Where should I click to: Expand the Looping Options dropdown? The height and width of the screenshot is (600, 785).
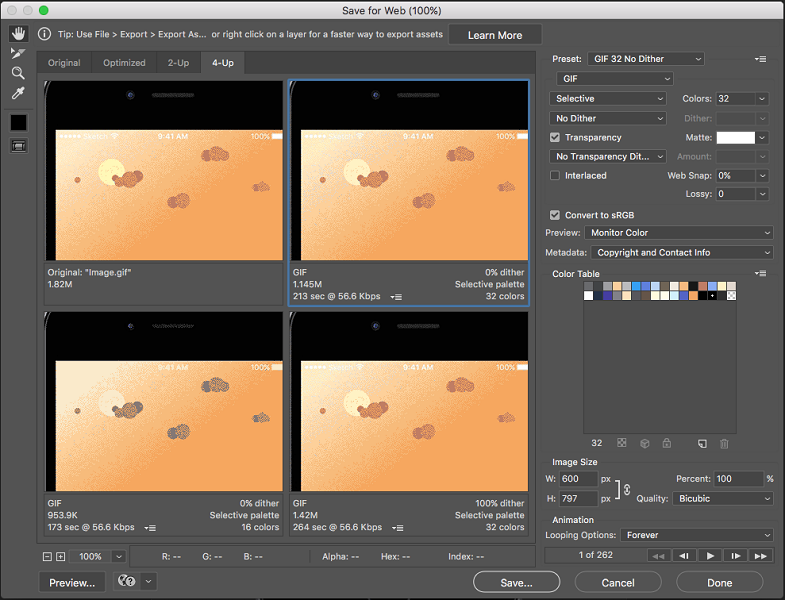point(696,535)
